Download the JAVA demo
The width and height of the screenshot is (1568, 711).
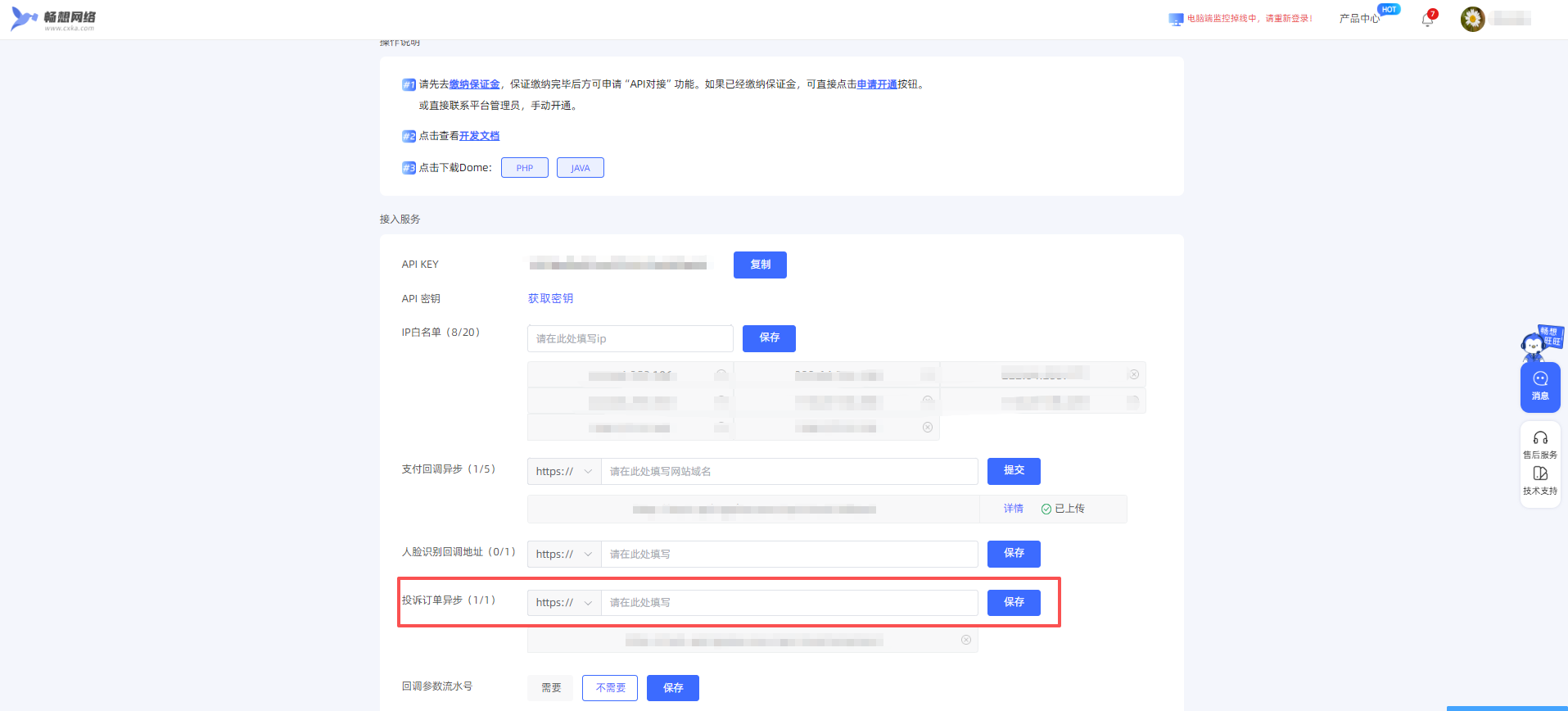580,168
